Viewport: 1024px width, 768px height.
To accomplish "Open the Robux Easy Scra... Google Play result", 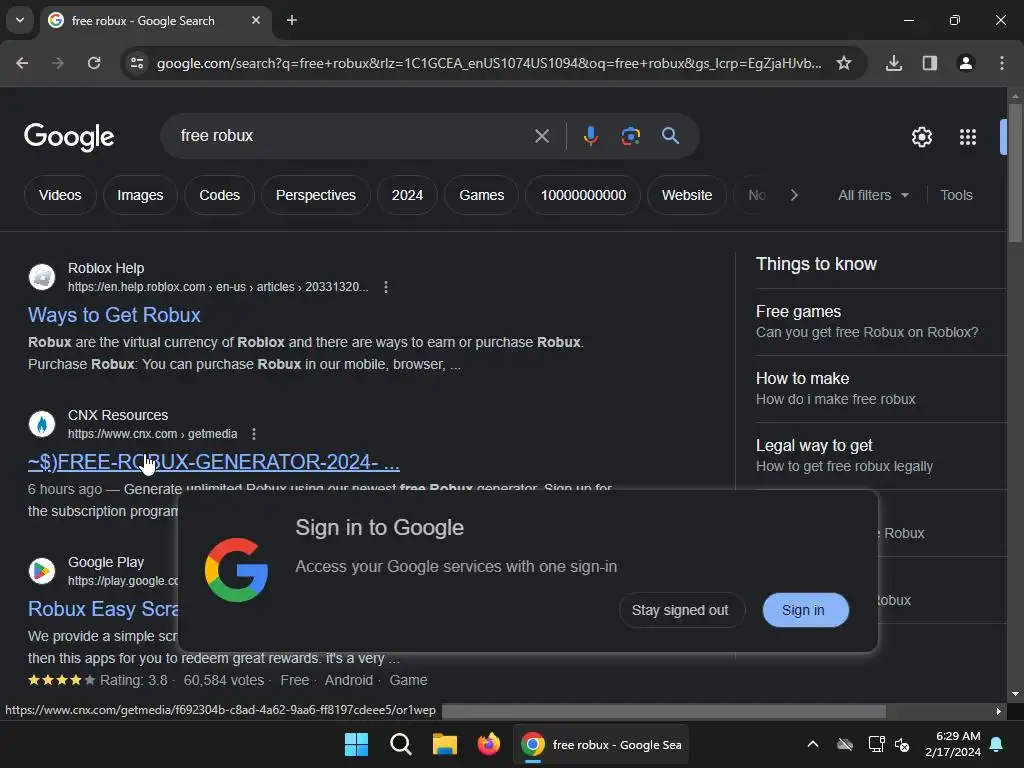I will click(x=103, y=609).
